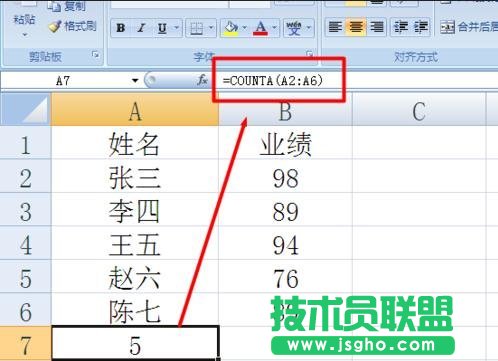Click cell containing 王五
Image resolution: width=498 pixels, height=361 pixels.
[135, 244]
